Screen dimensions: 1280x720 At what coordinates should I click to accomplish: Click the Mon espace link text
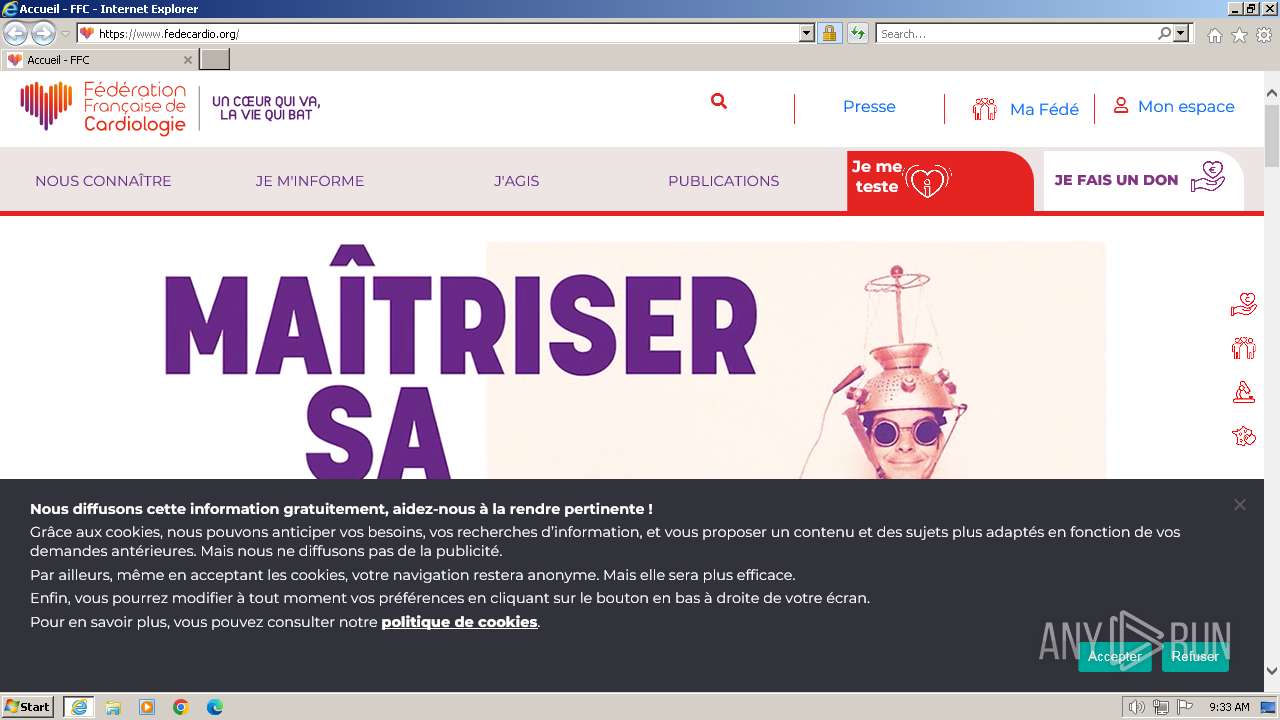pyautogui.click(x=1186, y=107)
